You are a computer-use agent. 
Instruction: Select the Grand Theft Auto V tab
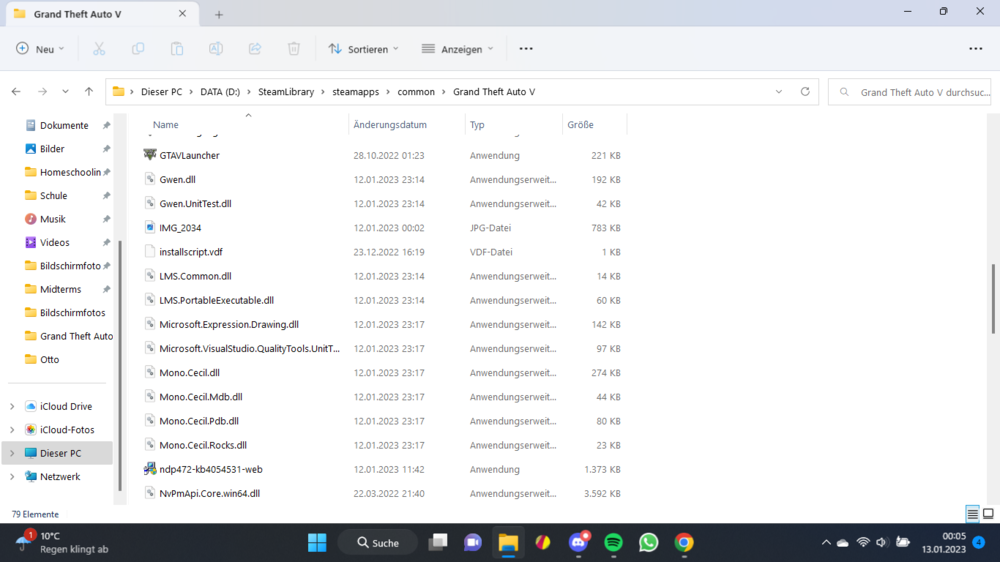tap(102, 14)
